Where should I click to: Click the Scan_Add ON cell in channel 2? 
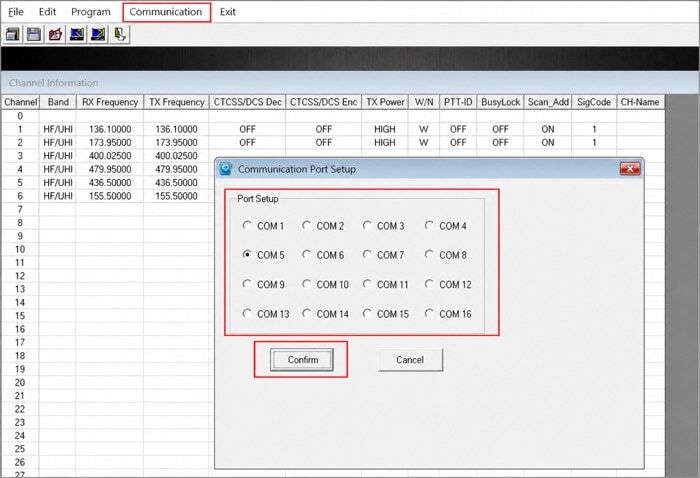(548, 142)
